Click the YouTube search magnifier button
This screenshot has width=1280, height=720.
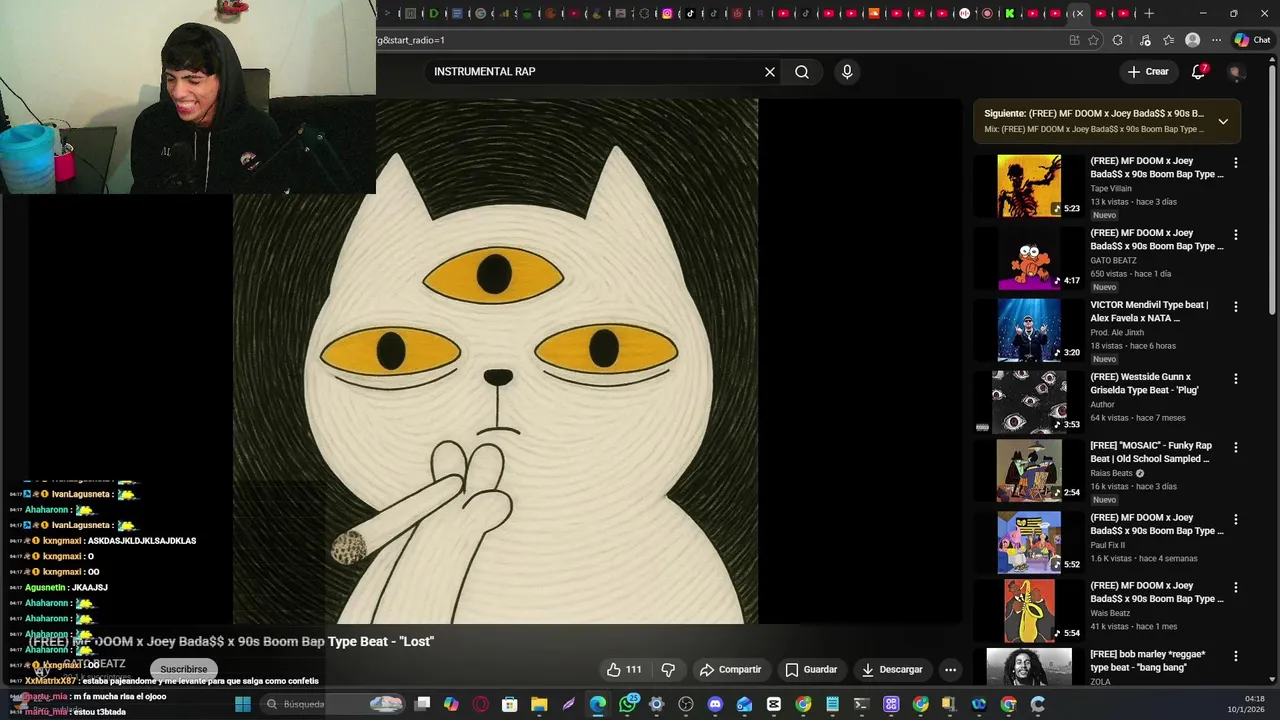tap(802, 72)
